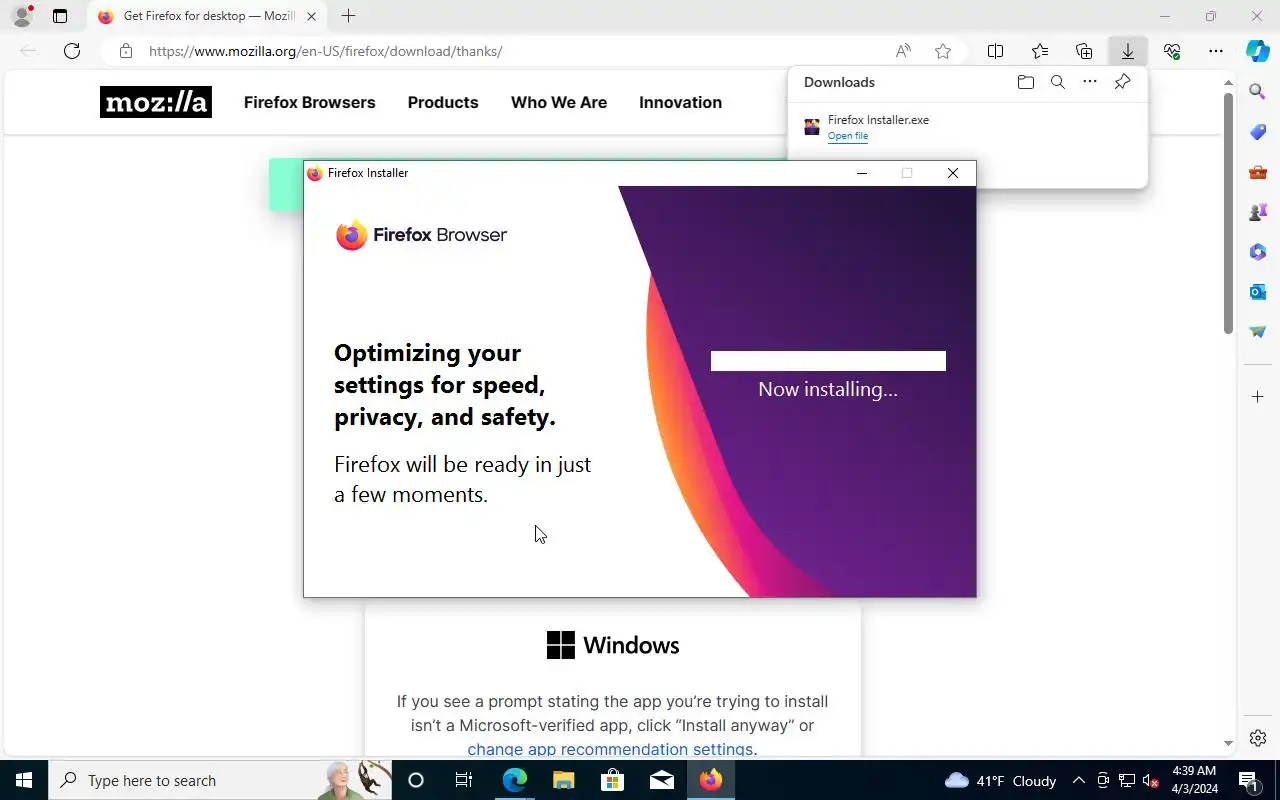Open Microsoft Store taskbar icon
This screenshot has width=1280, height=800.
pyautogui.click(x=612, y=780)
